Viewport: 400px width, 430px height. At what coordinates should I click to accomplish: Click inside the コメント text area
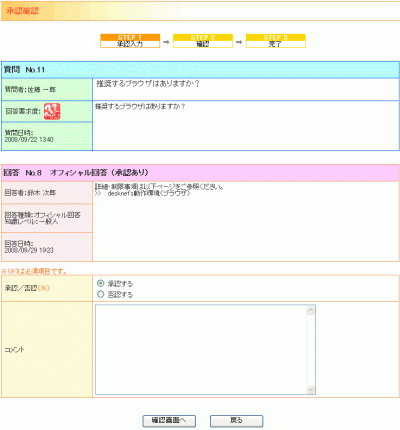[201, 349]
